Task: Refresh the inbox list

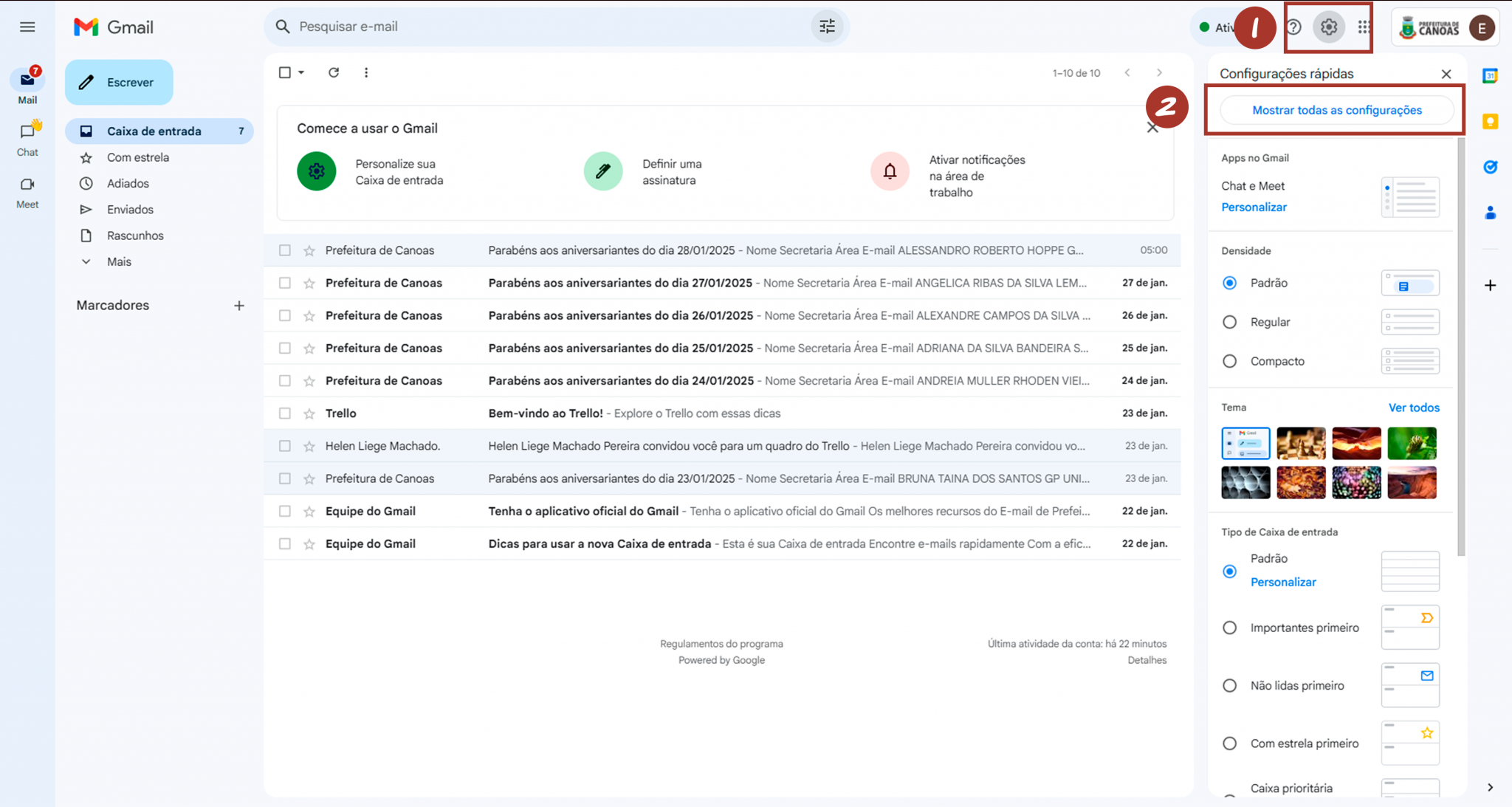Action: [334, 72]
